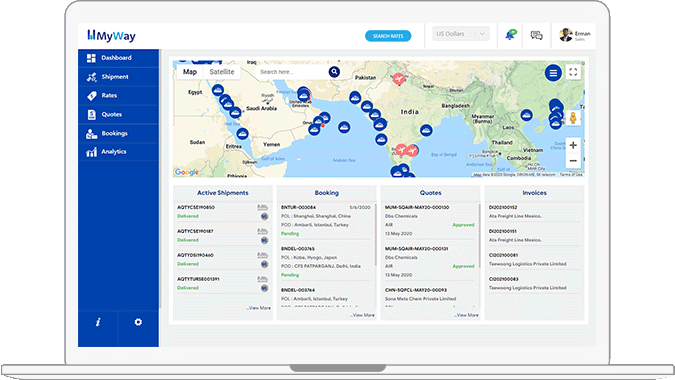Open booking BNTUR-003084 entry
Viewport: 675px width, 380px height.
(325, 220)
